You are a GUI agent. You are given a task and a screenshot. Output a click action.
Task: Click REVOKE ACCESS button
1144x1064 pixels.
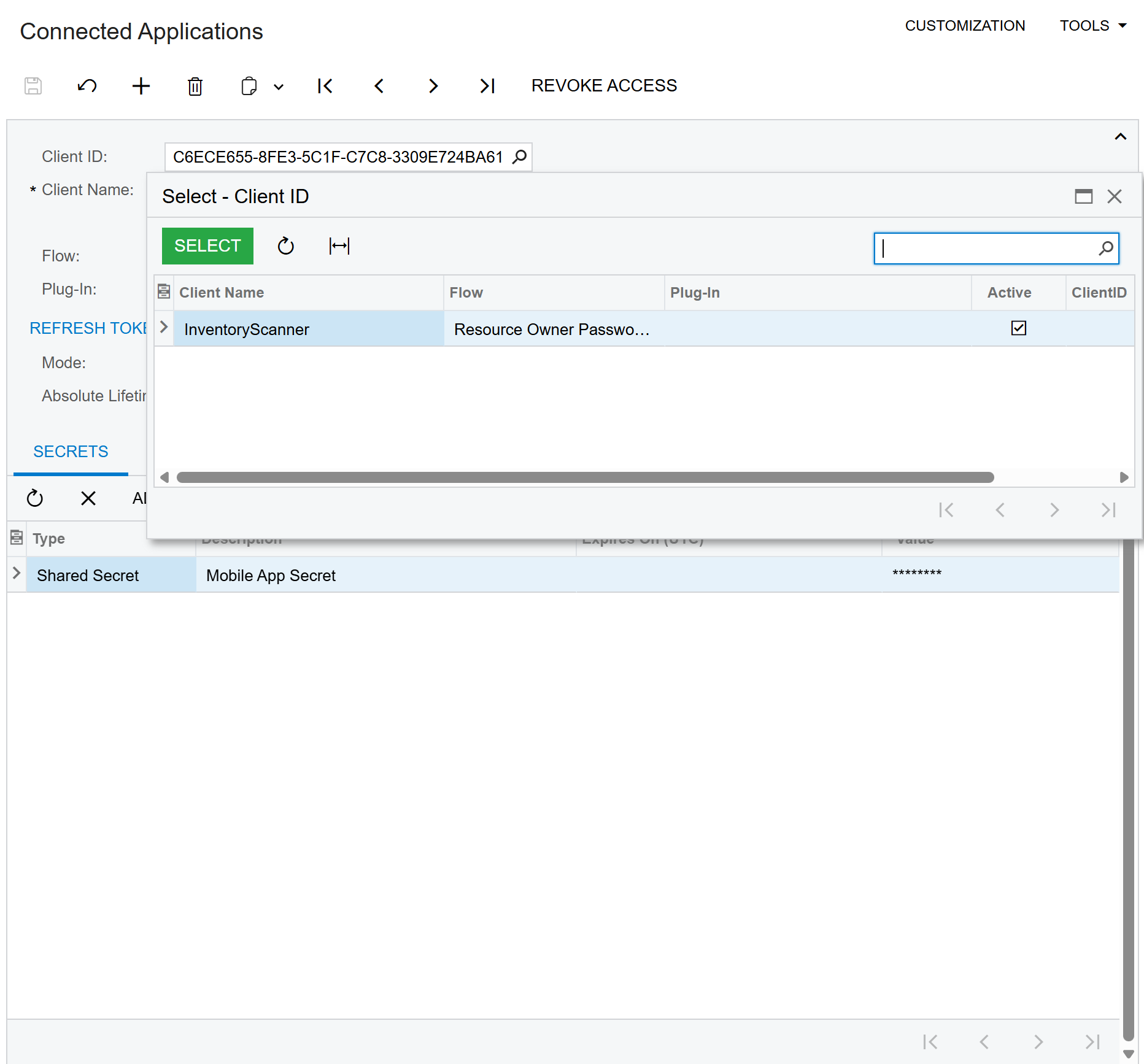(x=604, y=86)
